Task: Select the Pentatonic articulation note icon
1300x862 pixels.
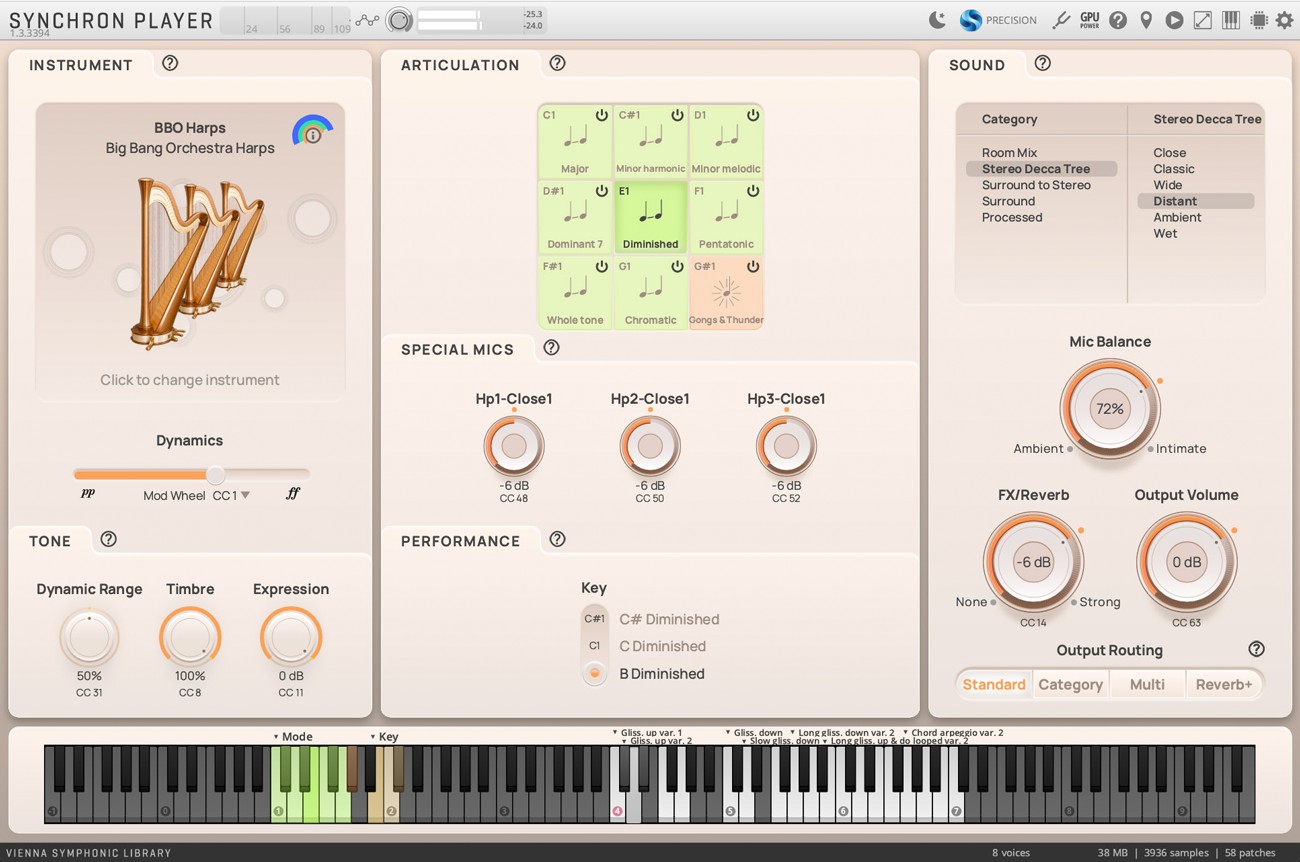Action: point(727,212)
